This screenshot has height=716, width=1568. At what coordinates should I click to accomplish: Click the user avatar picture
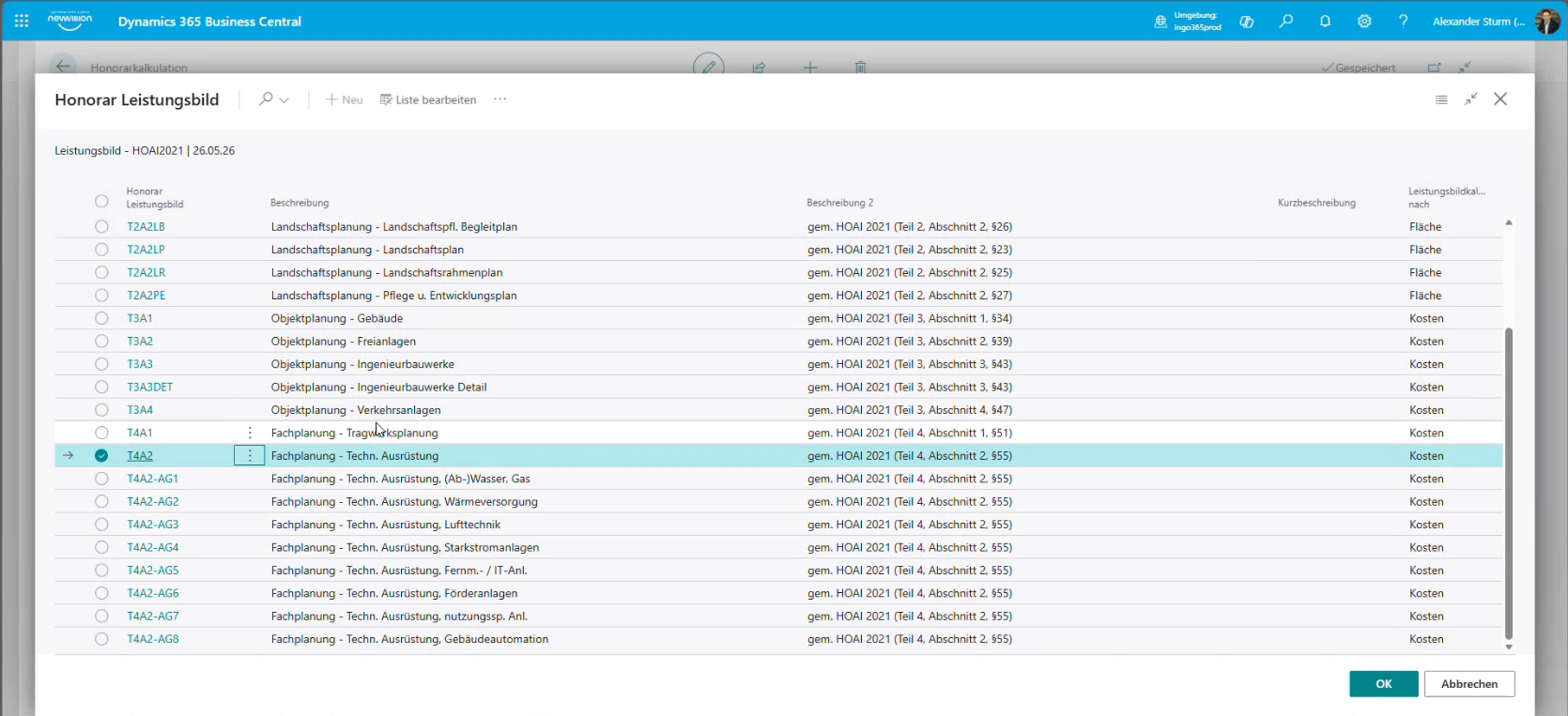1547,21
